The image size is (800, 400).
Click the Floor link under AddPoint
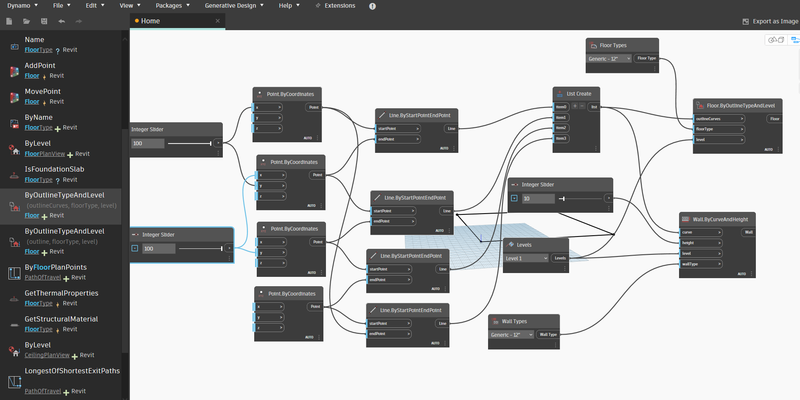click(32, 76)
